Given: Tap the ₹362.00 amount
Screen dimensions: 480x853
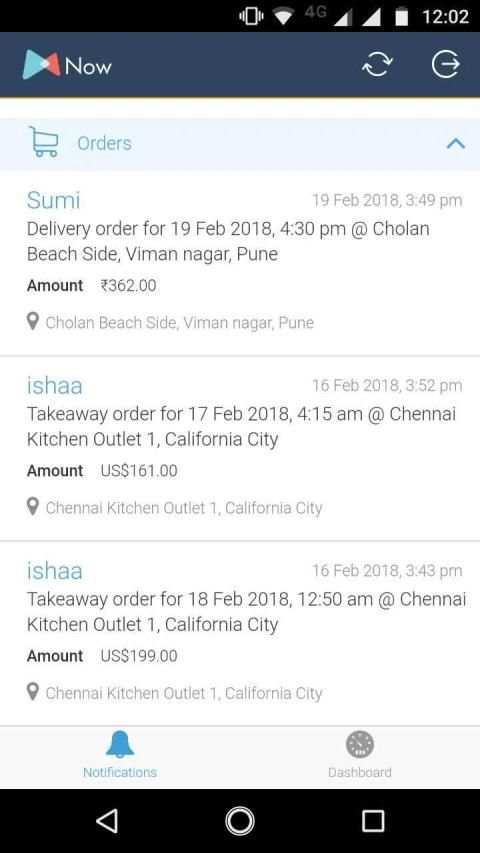Looking at the screenshot, I should click(128, 285).
